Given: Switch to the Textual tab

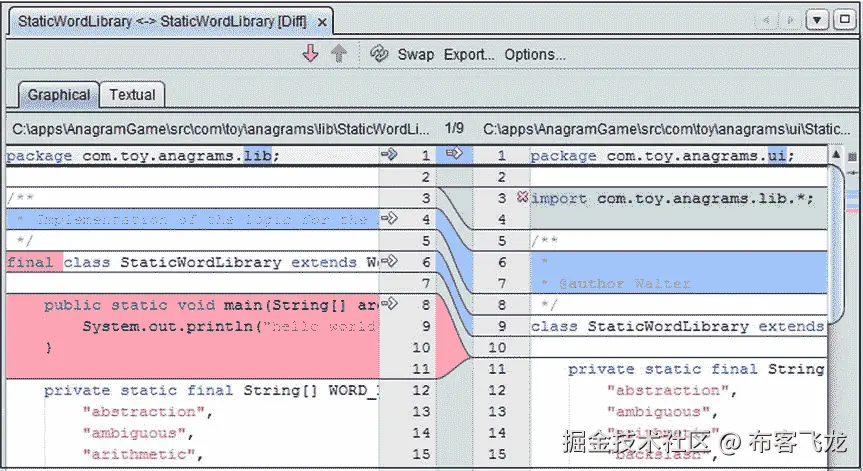Looking at the screenshot, I should [132, 95].
